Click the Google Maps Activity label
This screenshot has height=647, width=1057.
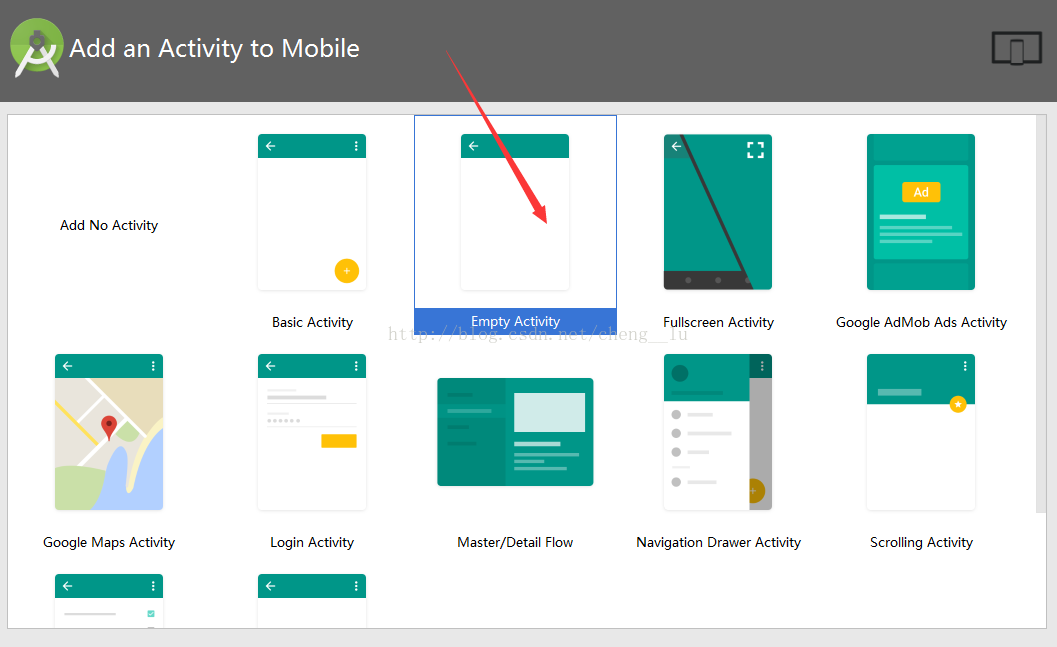pos(109,543)
